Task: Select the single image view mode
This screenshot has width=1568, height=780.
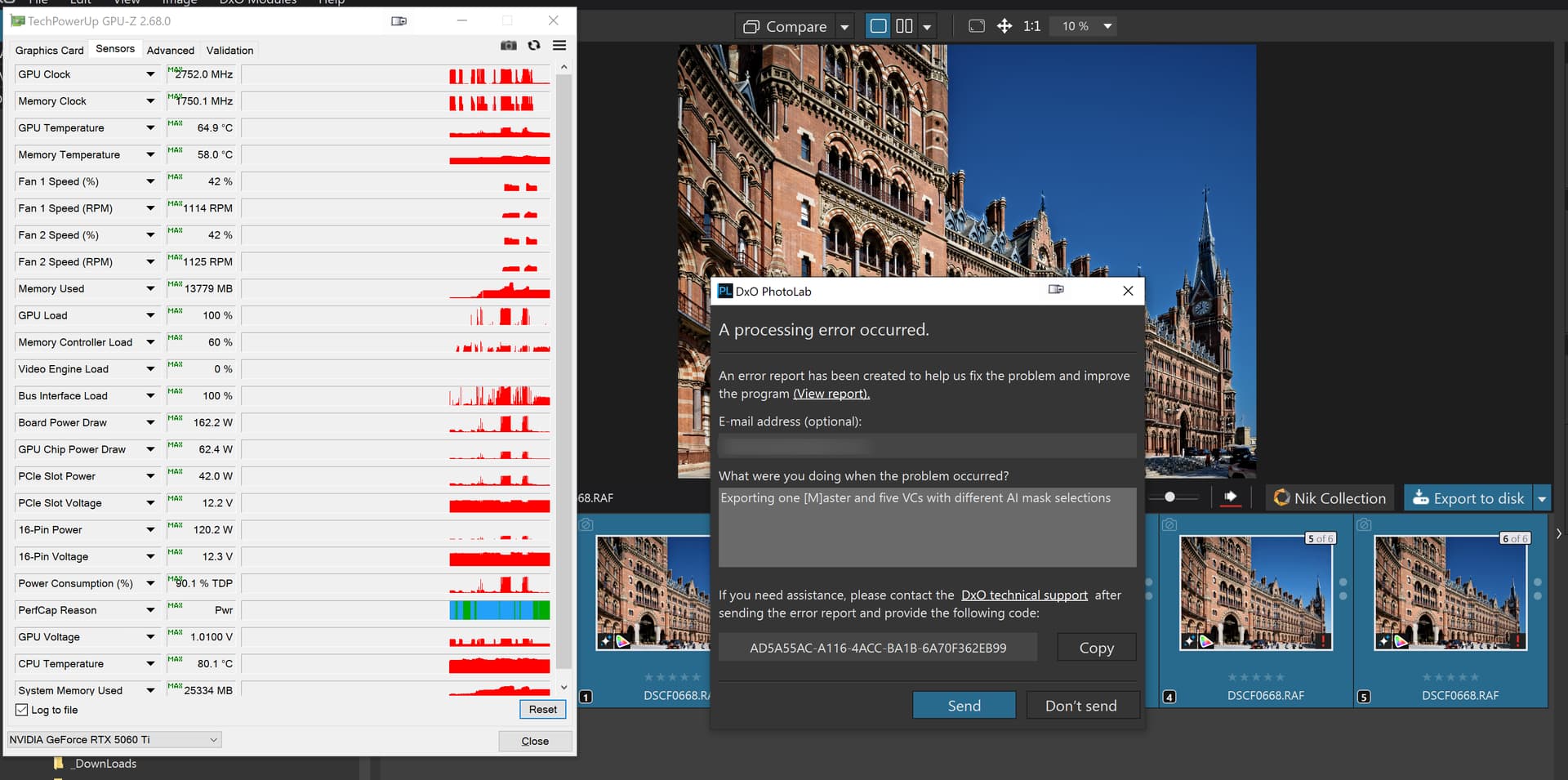Action: pyautogui.click(x=878, y=26)
